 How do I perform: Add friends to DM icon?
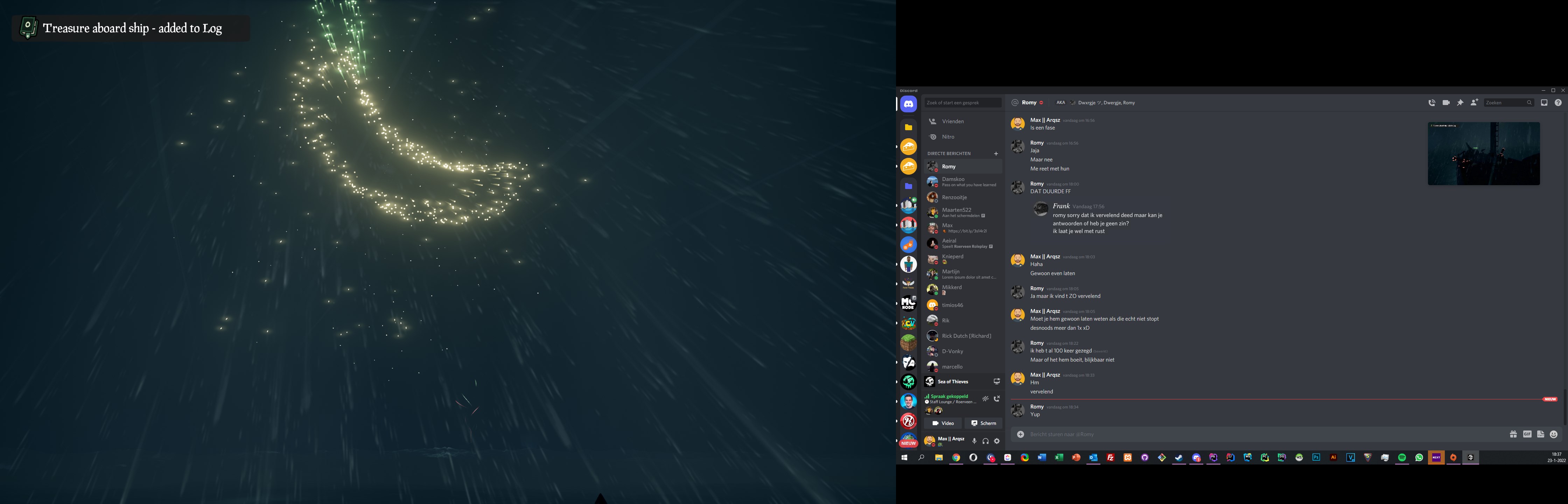[x=1473, y=103]
